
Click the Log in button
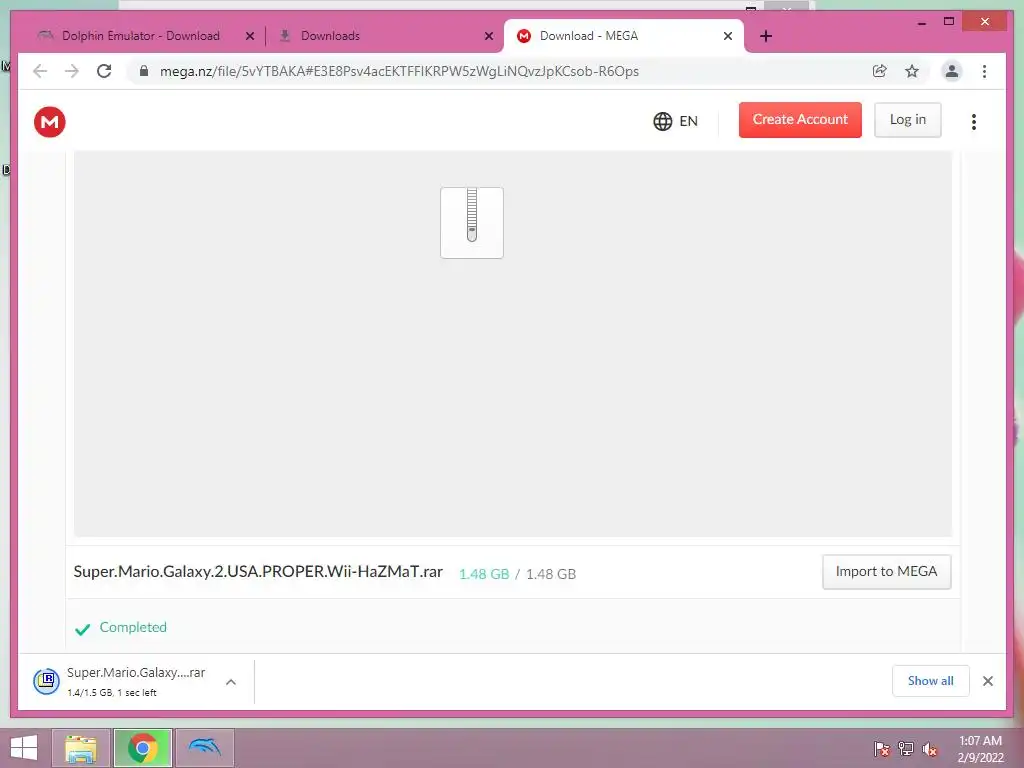coord(908,120)
